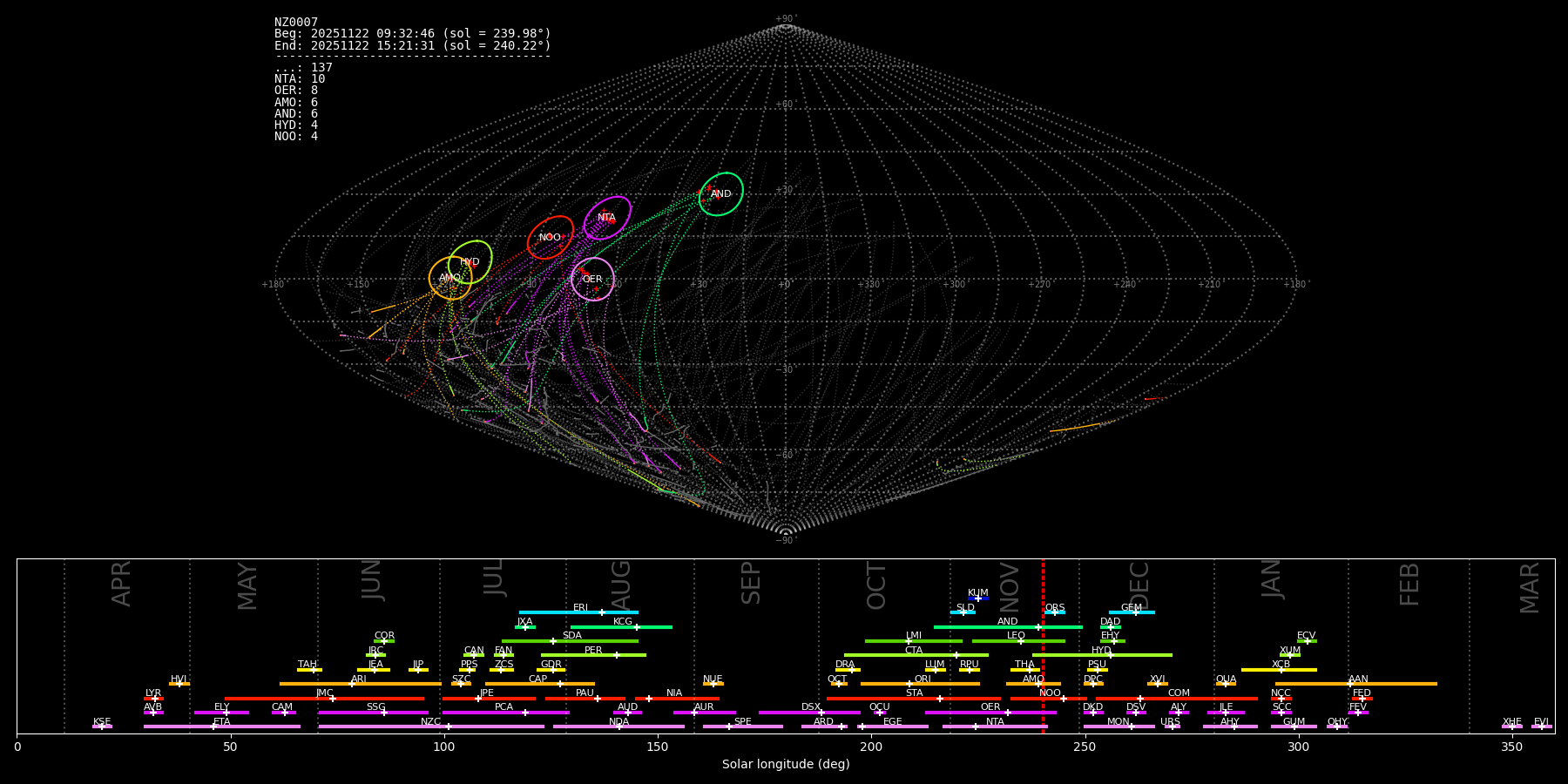
Task: Click the pink ETA shower bar
Action: pos(222,727)
